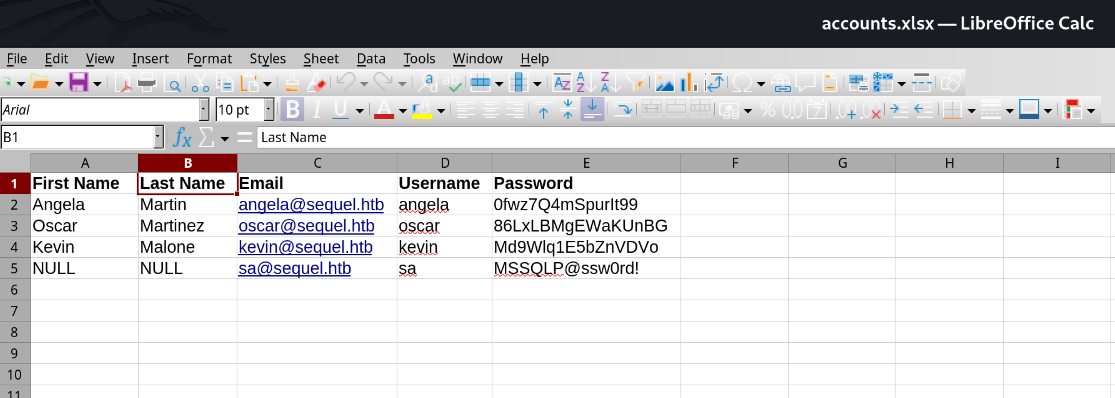Click the Format as Percent icon
Screen dimensions: 1115x398
(768, 109)
